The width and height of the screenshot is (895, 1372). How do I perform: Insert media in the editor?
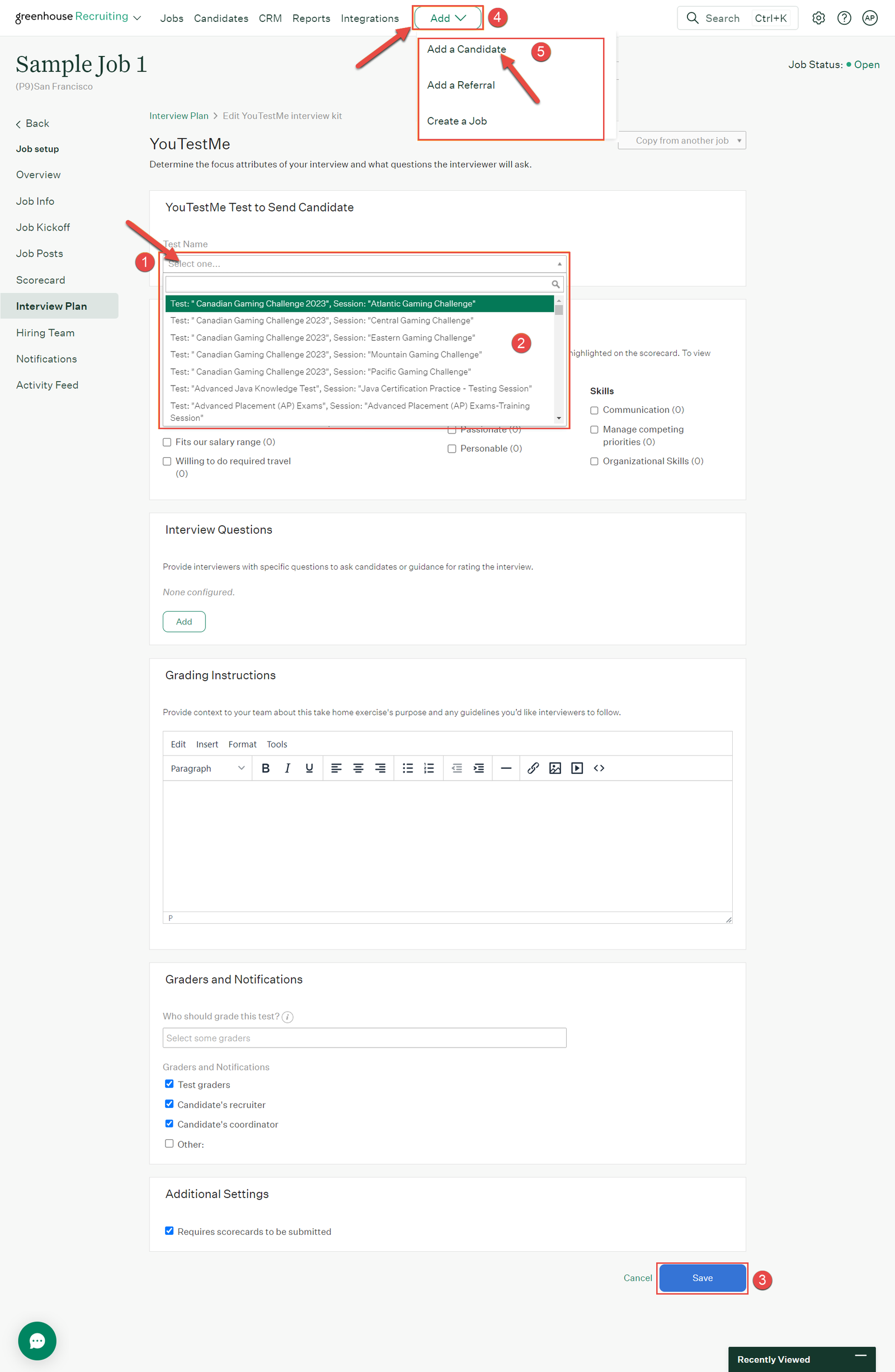577,768
